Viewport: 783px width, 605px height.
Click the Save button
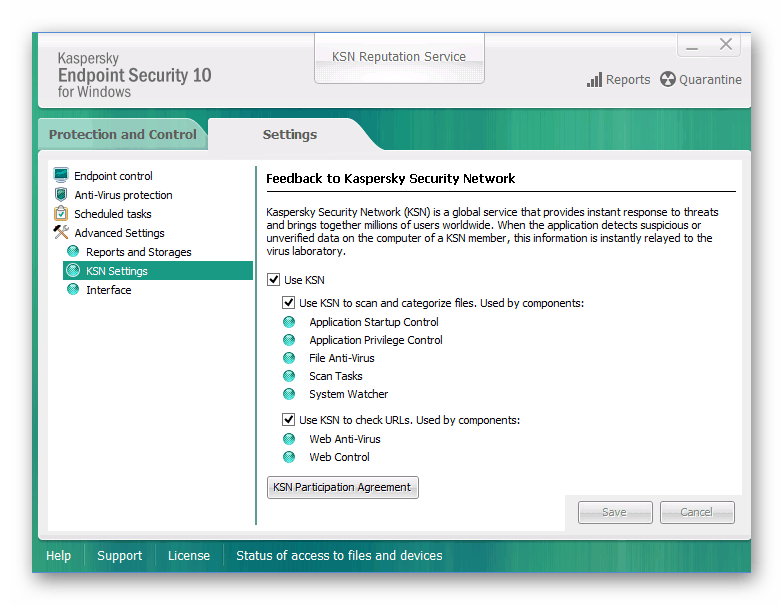[615, 512]
